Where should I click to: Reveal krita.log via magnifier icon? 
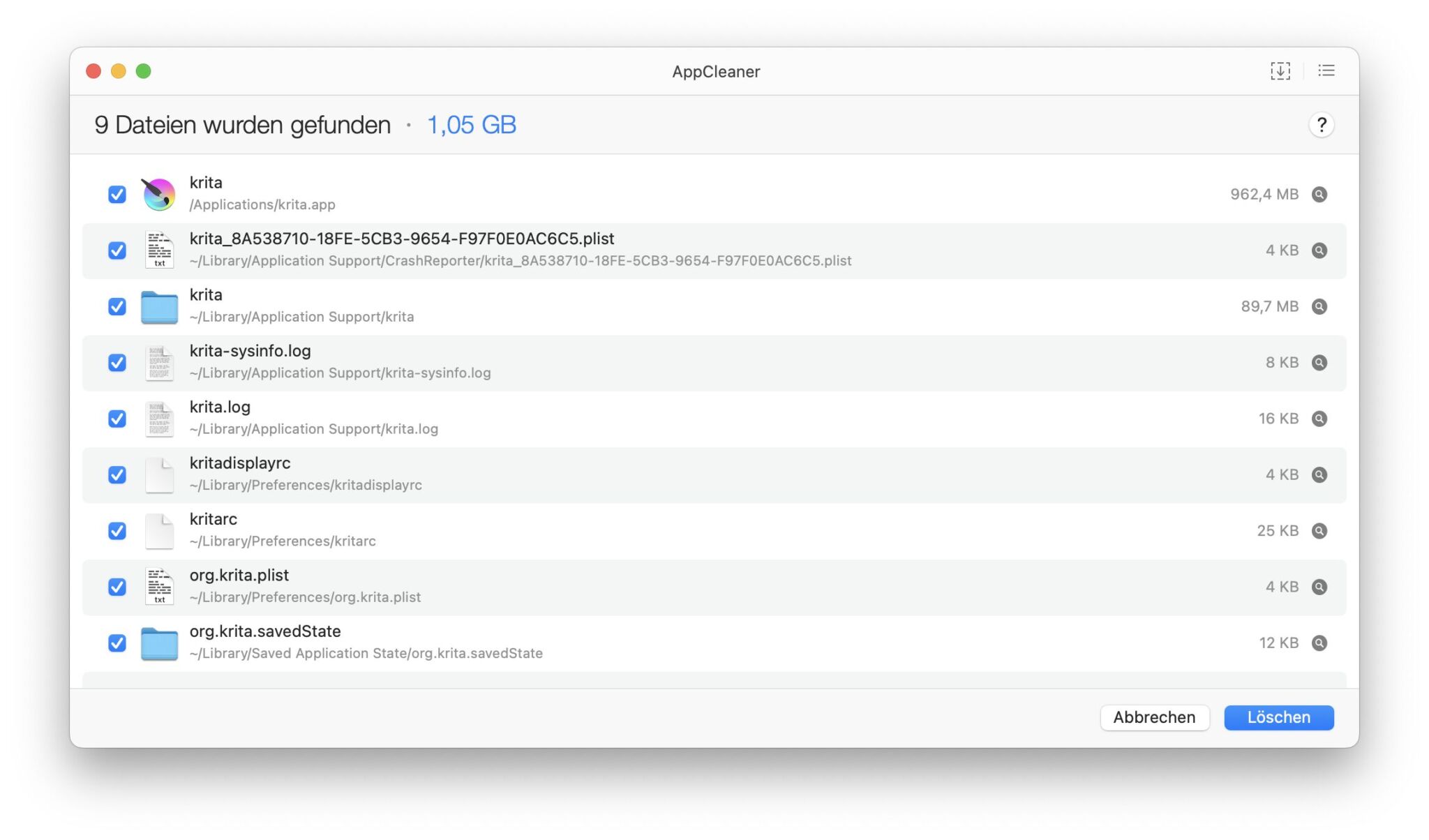click(1319, 419)
